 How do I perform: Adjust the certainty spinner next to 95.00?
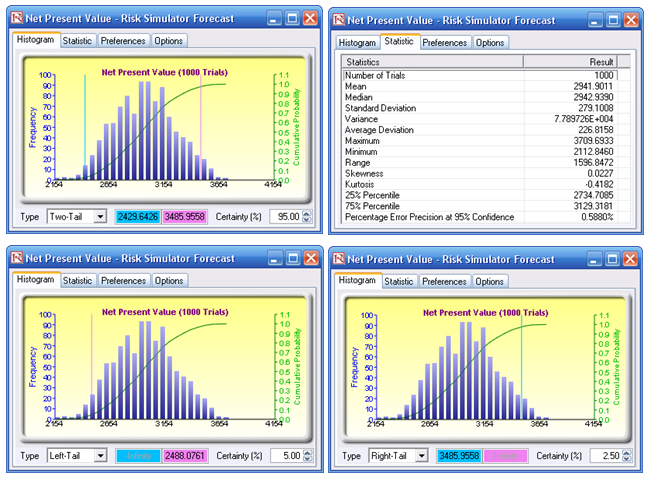click(x=307, y=216)
